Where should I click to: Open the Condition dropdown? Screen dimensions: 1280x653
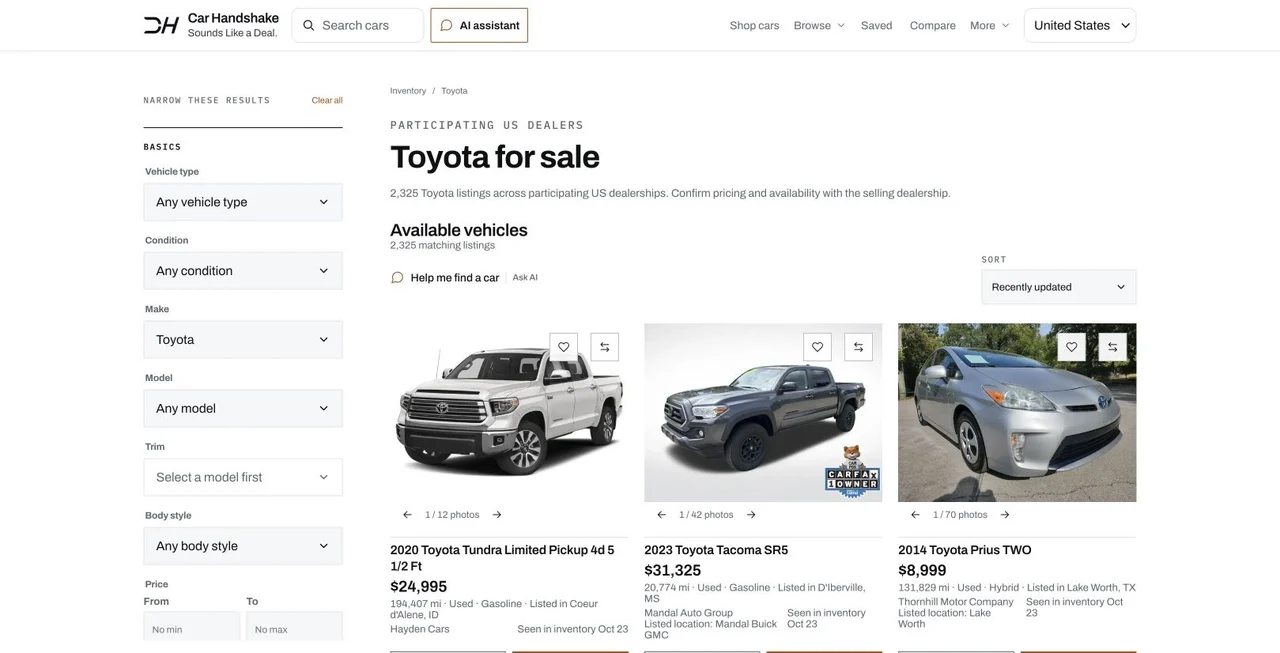tap(243, 271)
